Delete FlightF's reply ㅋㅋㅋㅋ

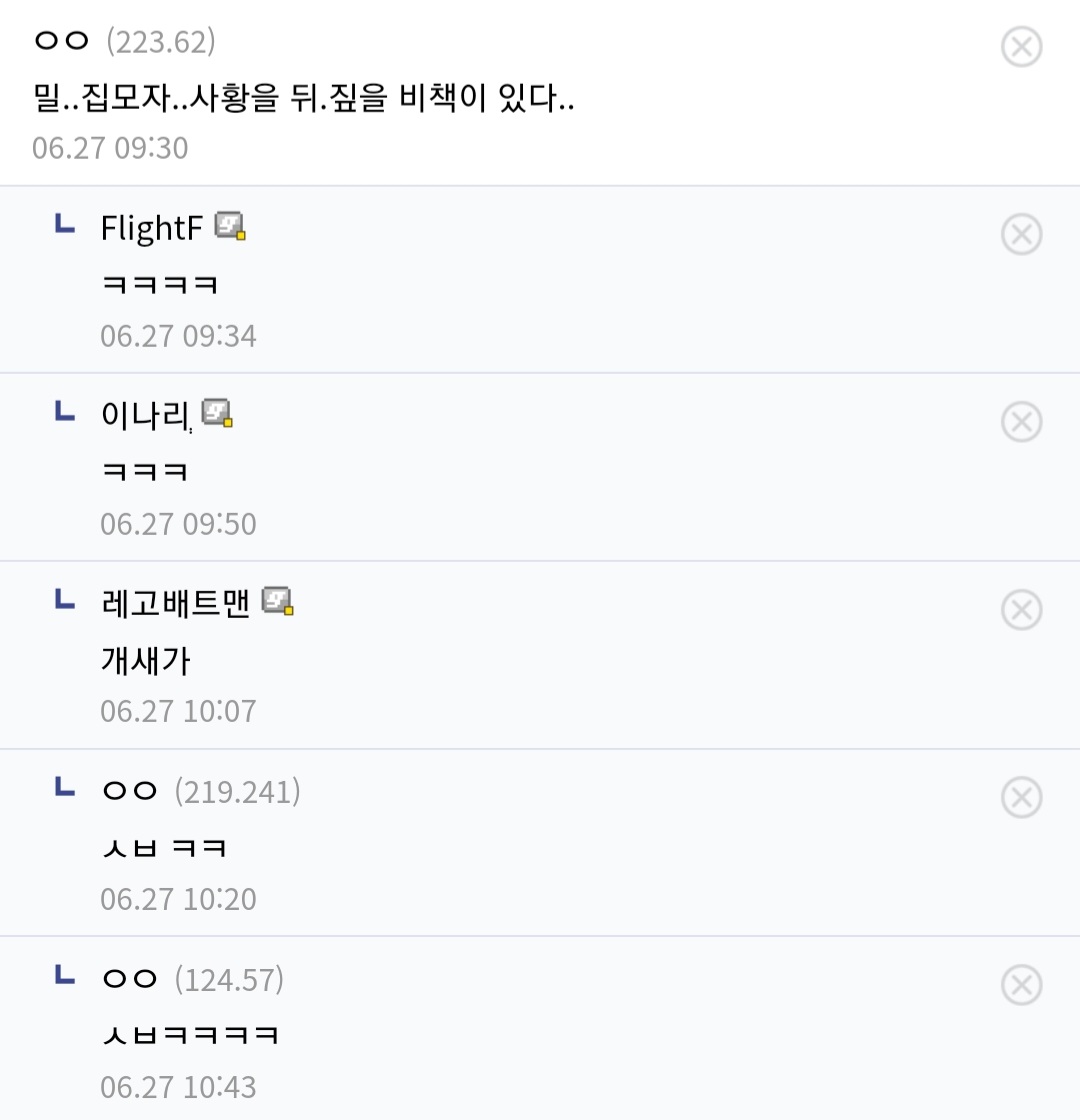point(1021,234)
